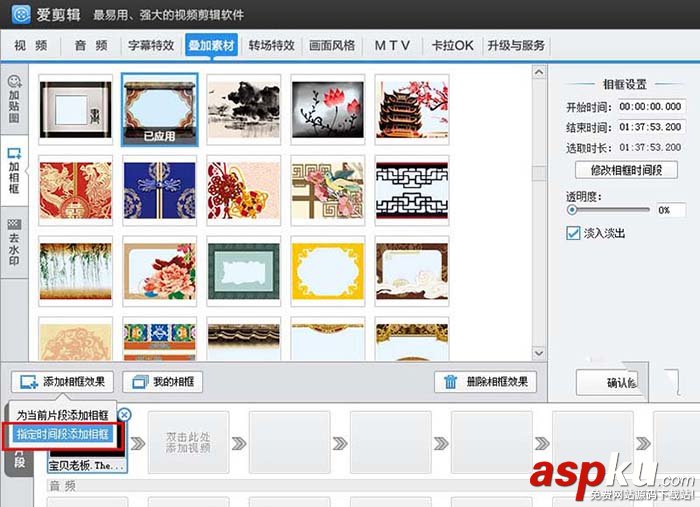Choose the pale yellow dragon pattern frame
Image resolution: width=700 pixels, height=507 pixels.
click(75, 339)
